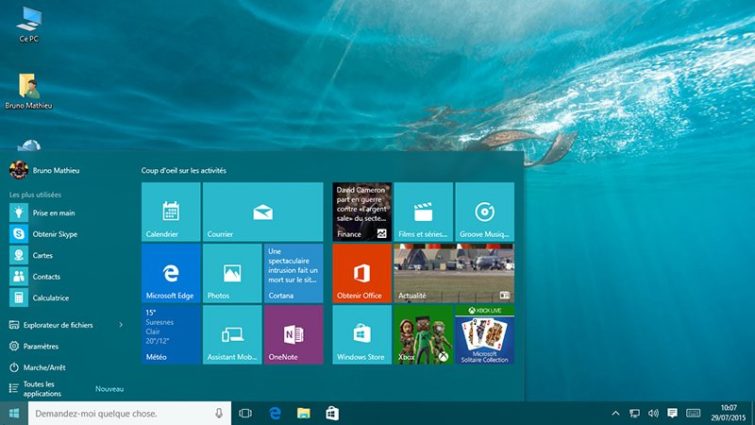755x425 pixels.
Task: Click Obtenir Skype in the list
Action: click(65, 234)
